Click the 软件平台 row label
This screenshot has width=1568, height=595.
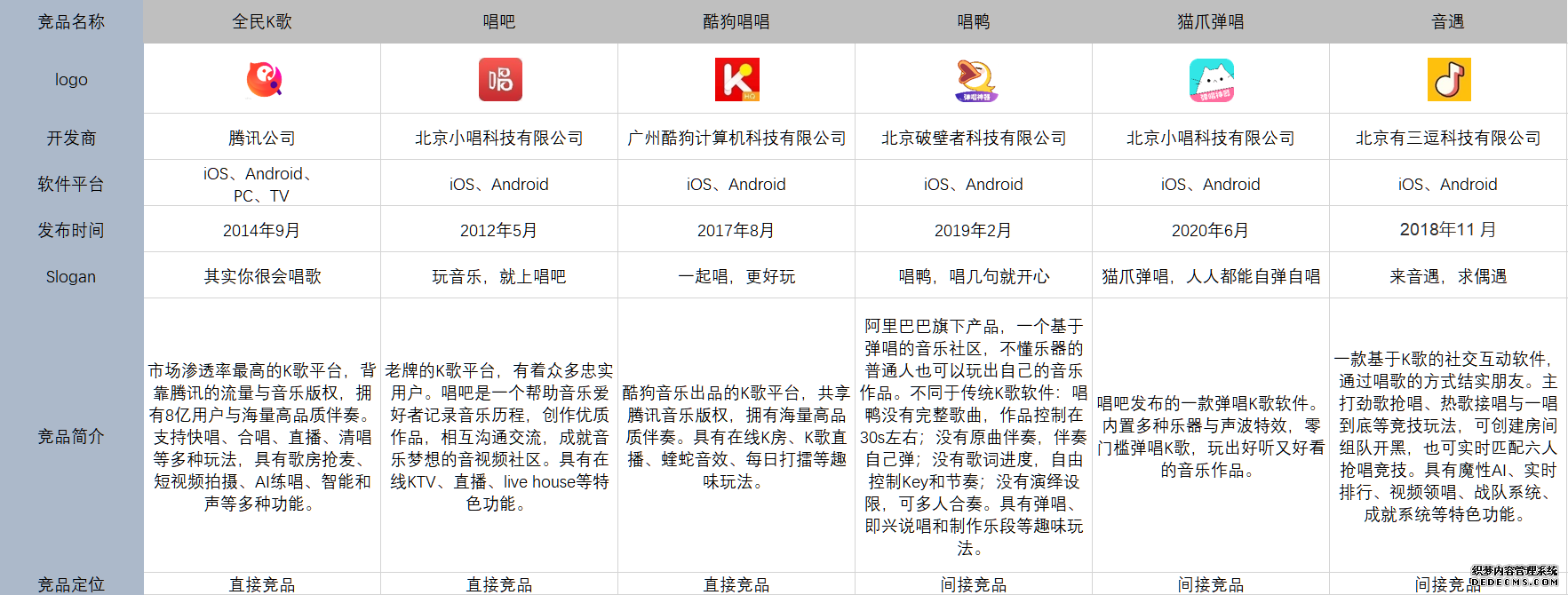point(71,184)
